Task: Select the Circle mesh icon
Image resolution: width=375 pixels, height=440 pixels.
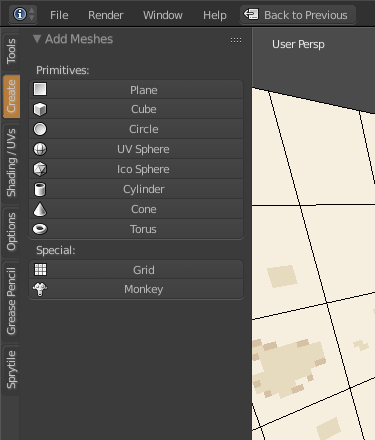Action: 40,129
